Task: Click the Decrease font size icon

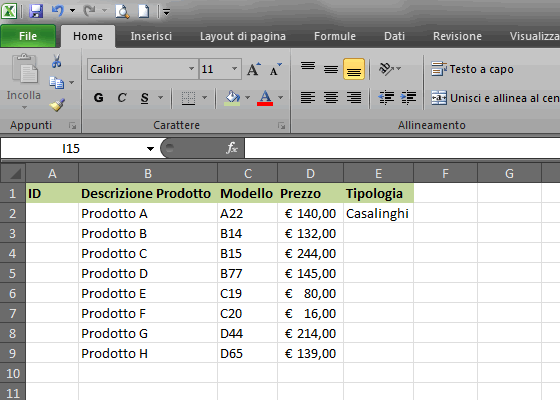Action: point(275,69)
